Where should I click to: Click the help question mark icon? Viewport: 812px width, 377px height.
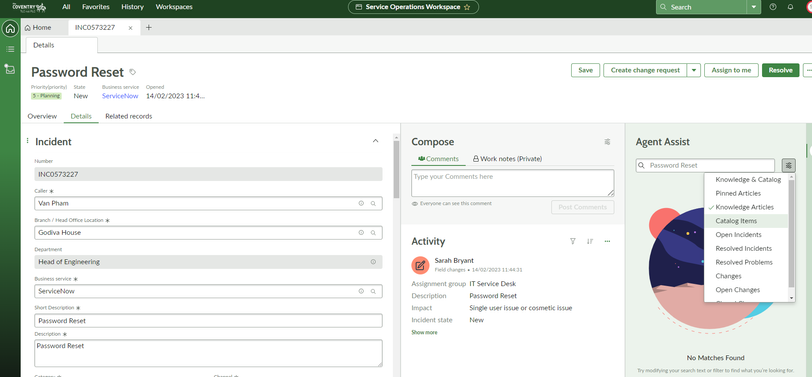[773, 7]
